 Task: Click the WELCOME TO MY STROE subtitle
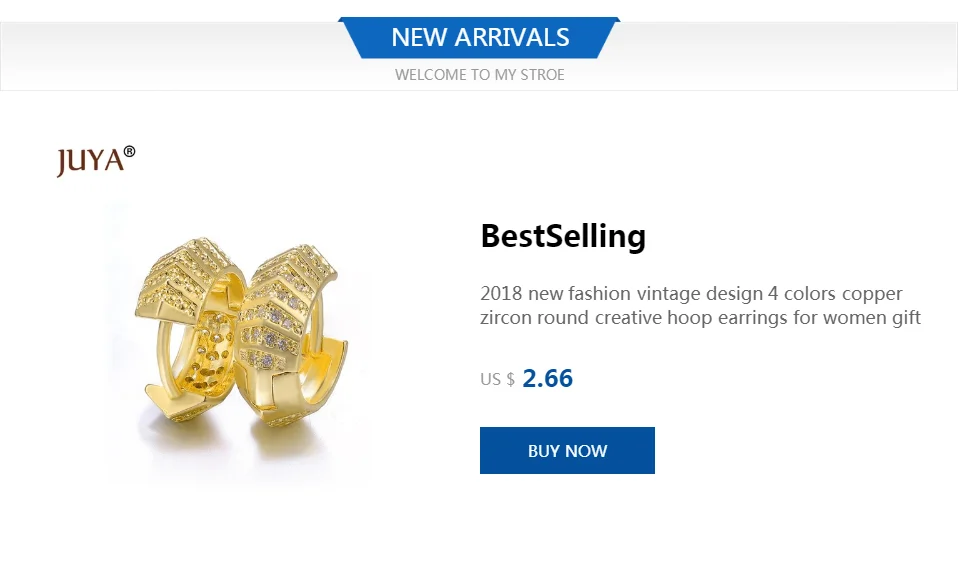(480, 75)
